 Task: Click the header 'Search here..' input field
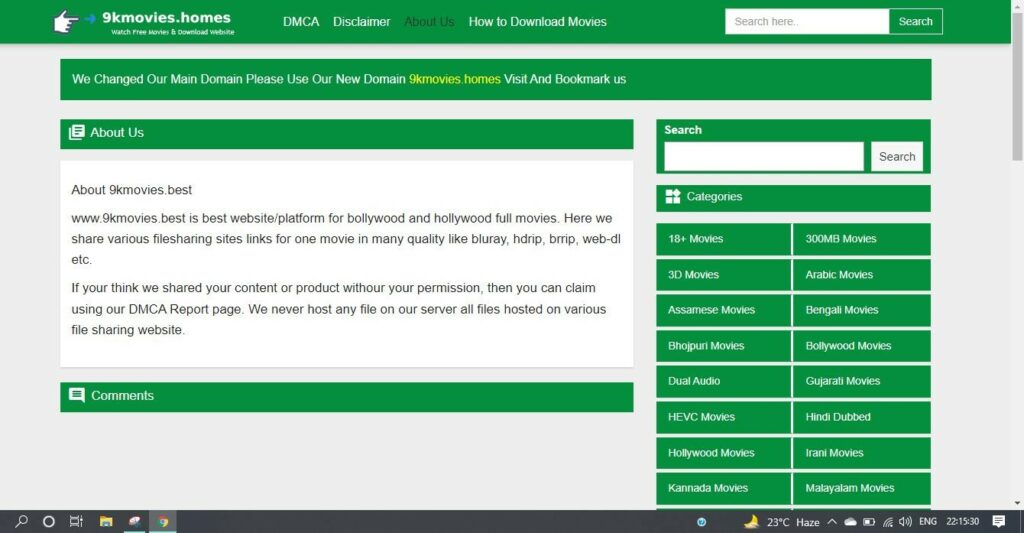(x=807, y=22)
